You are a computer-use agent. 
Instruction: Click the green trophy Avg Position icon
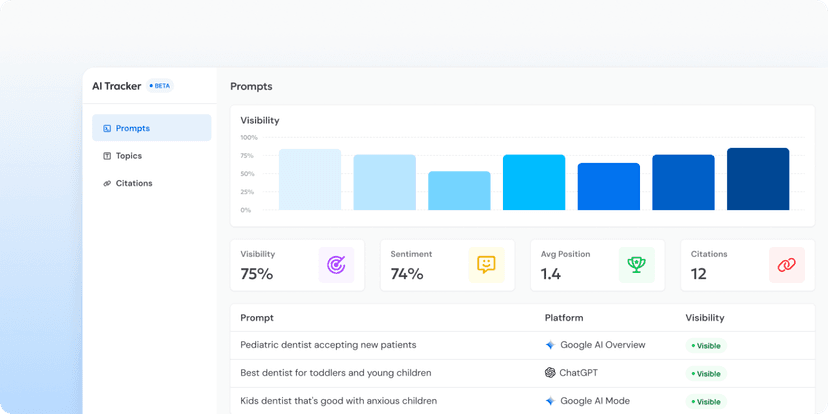point(637,265)
